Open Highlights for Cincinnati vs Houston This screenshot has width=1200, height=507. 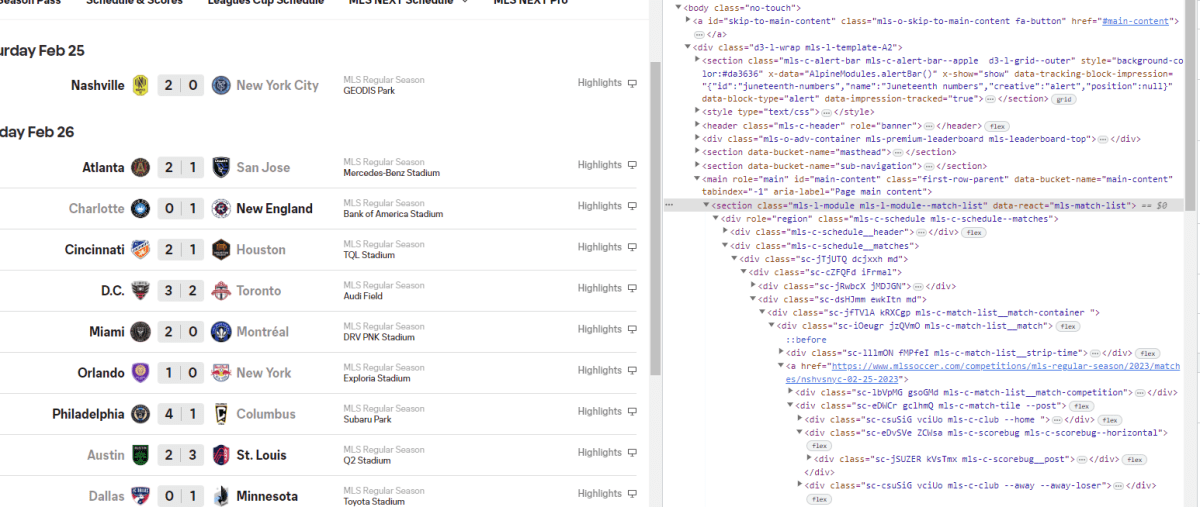click(x=607, y=247)
